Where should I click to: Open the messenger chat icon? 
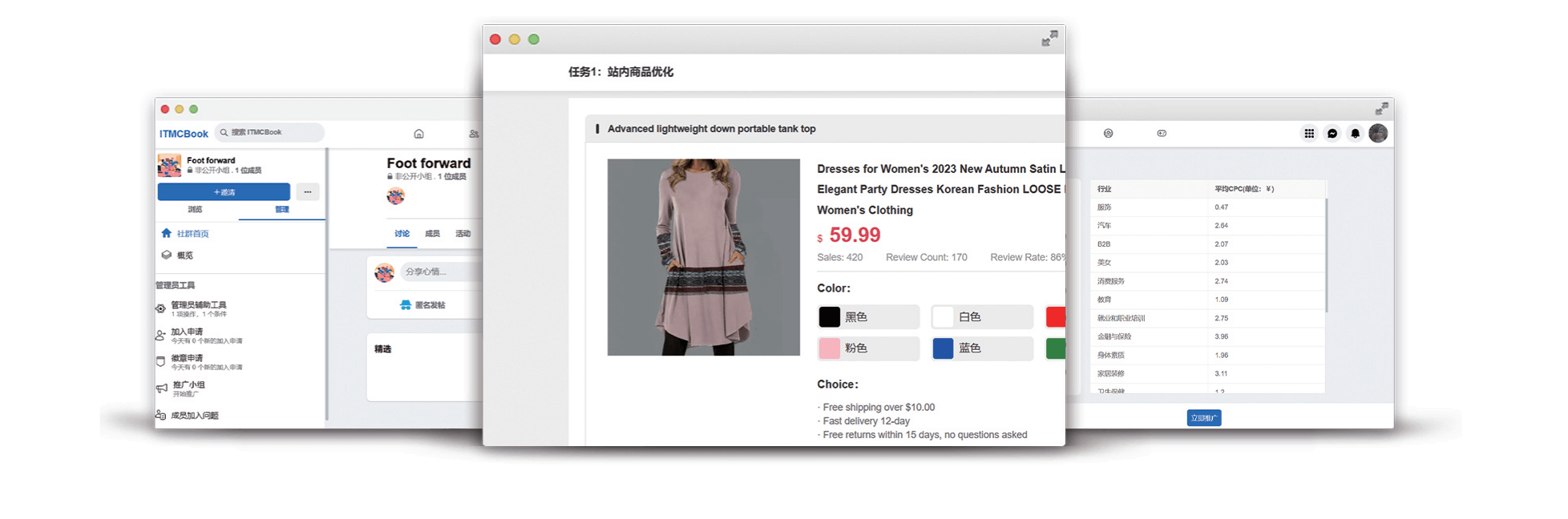pyautogui.click(x=1332, y=134)
